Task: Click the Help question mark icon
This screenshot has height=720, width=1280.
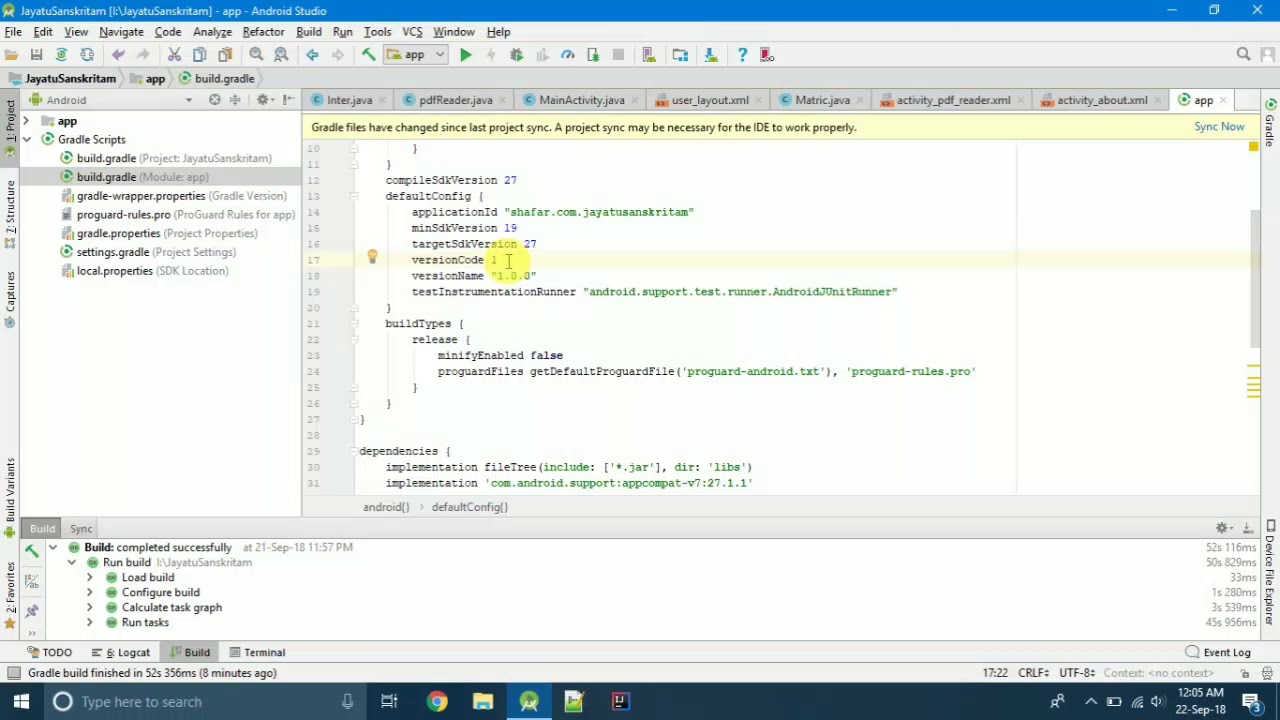Action: 742,55
